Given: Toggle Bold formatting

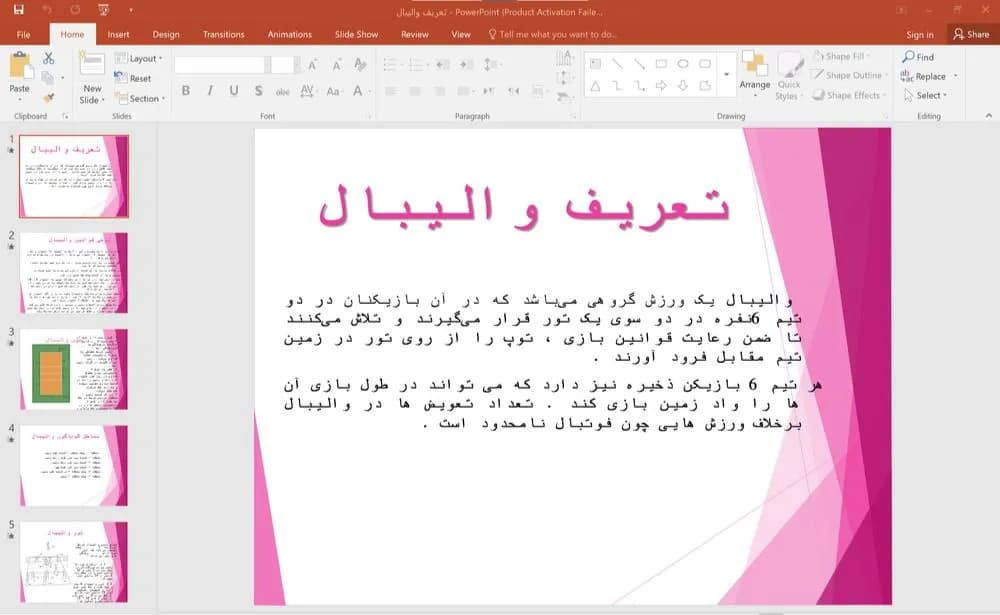Looking at the screenshot, I should coord(186,91).
